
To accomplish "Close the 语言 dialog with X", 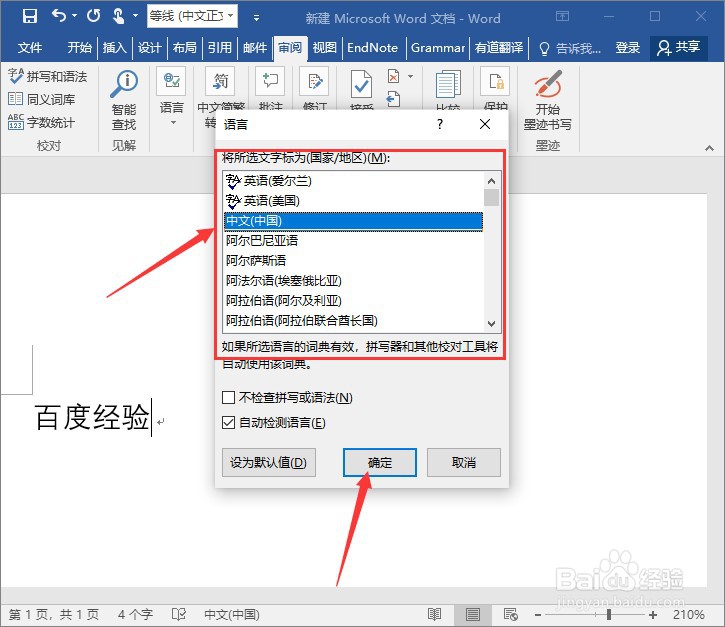I will pos(485,124).
